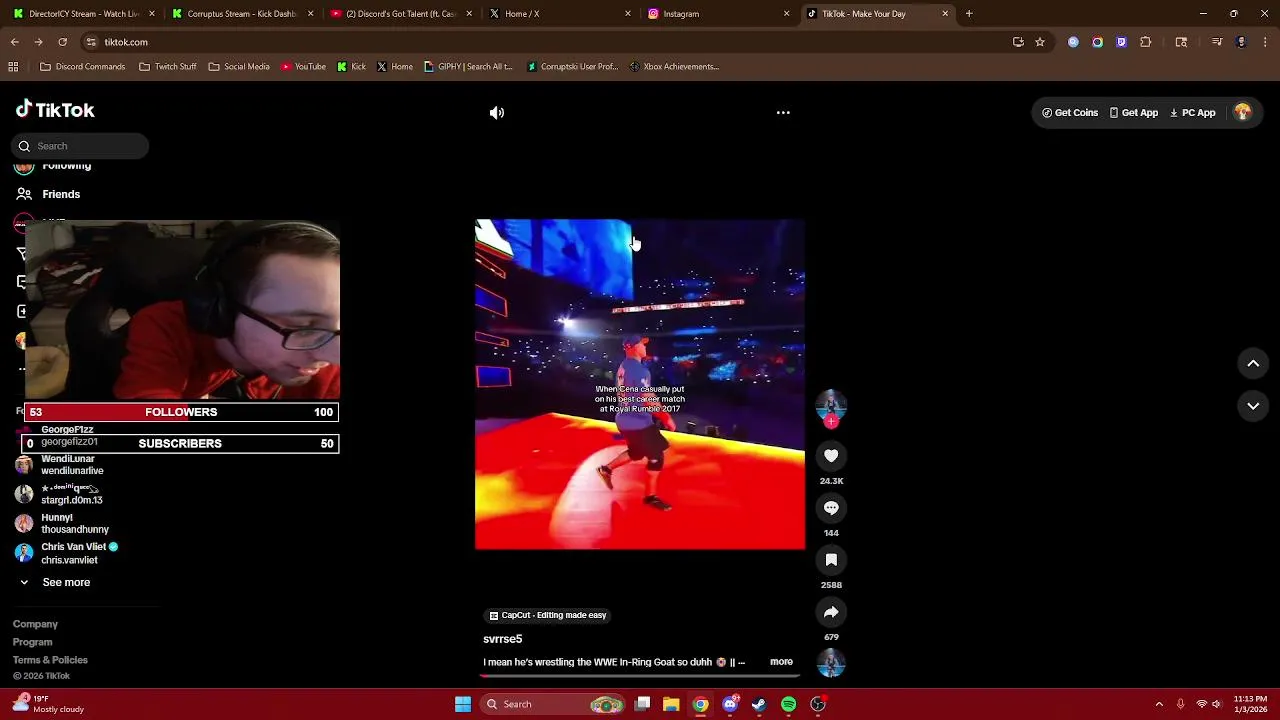This screenshot has width=1280, height=720.
Task: Click the playing TikTok video
Action: (x=640, y=384)
